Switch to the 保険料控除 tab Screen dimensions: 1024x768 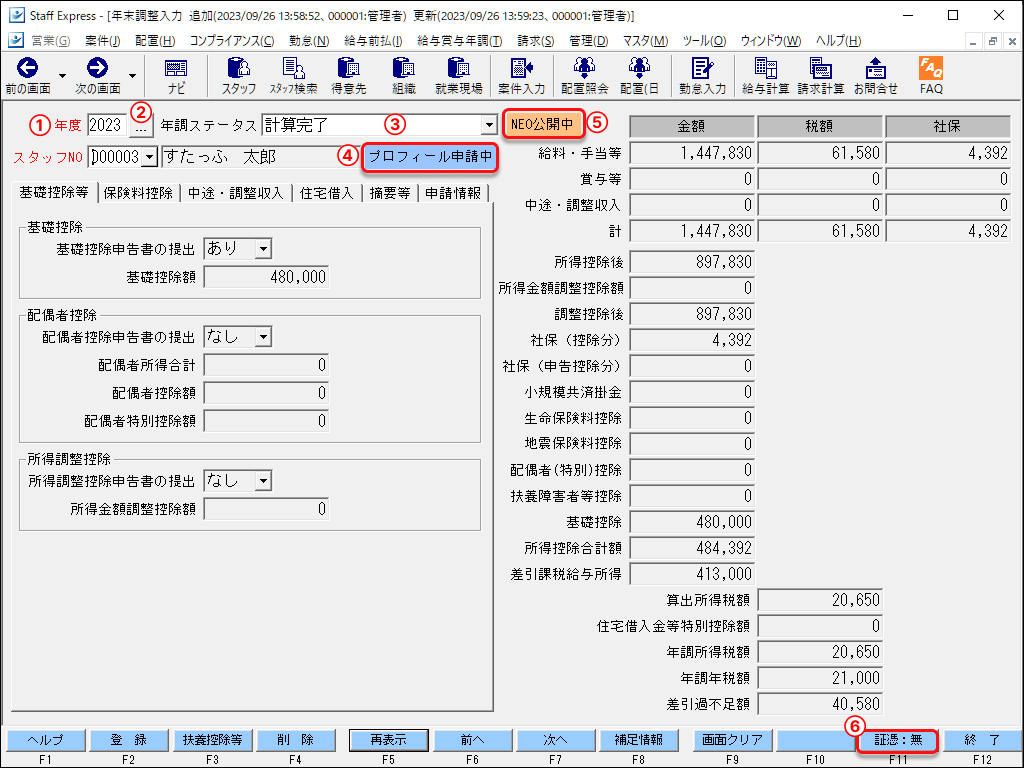pos(138,193)
